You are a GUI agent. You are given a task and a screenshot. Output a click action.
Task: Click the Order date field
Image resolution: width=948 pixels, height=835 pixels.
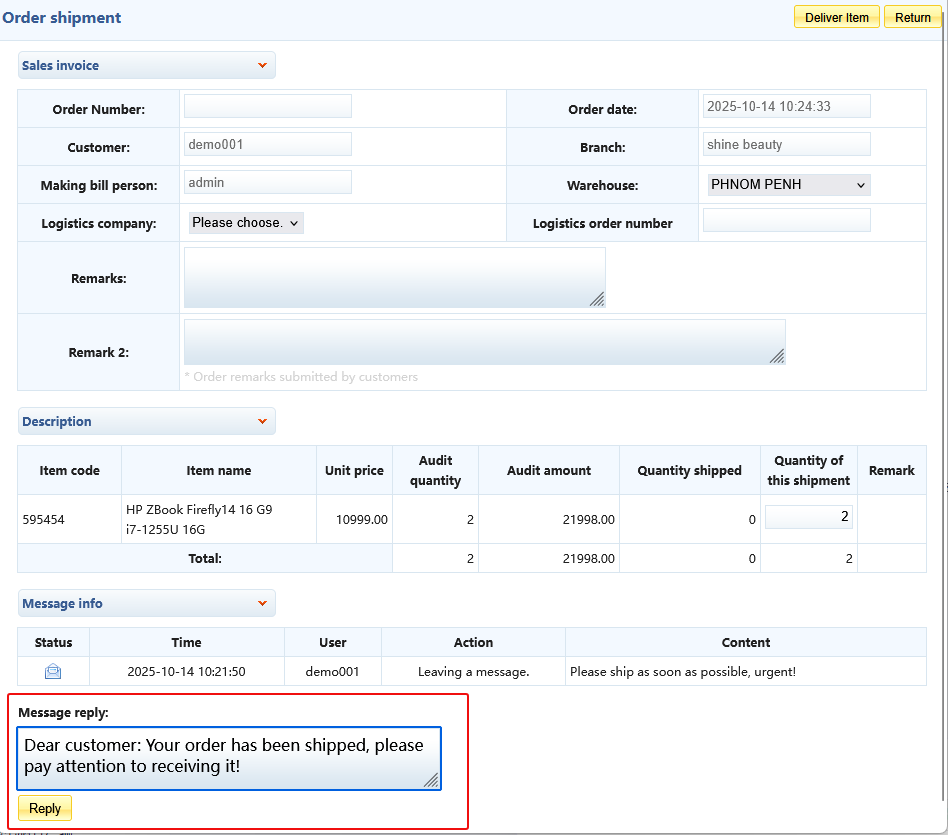786,106
